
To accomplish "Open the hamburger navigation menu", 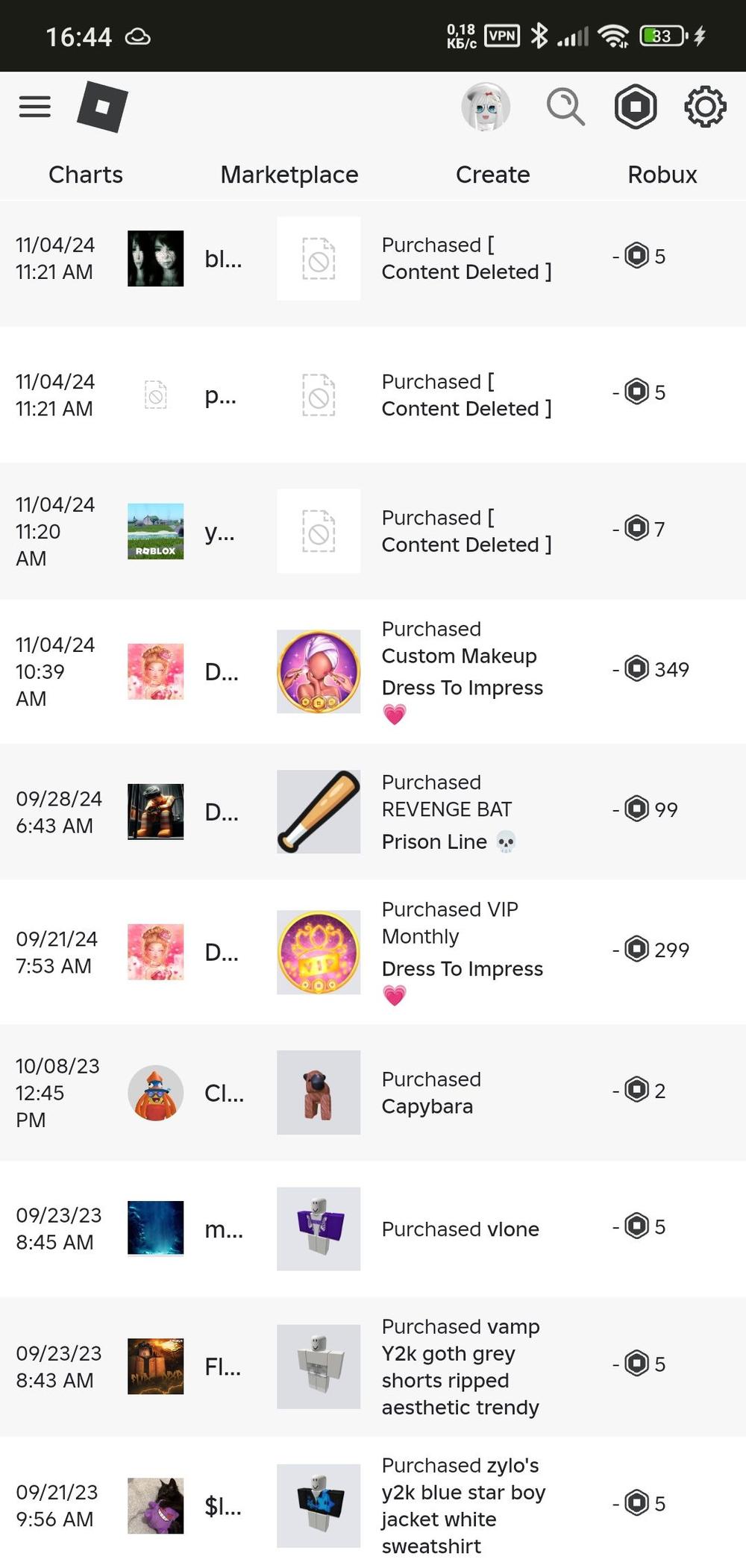I will pyautogui.click(x=35, y=107).
